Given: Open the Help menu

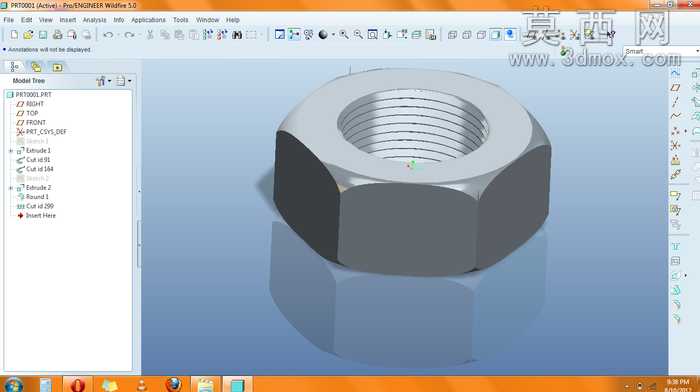Looking at the screenshot, I should pyautogui.click(x=233, y=20).
